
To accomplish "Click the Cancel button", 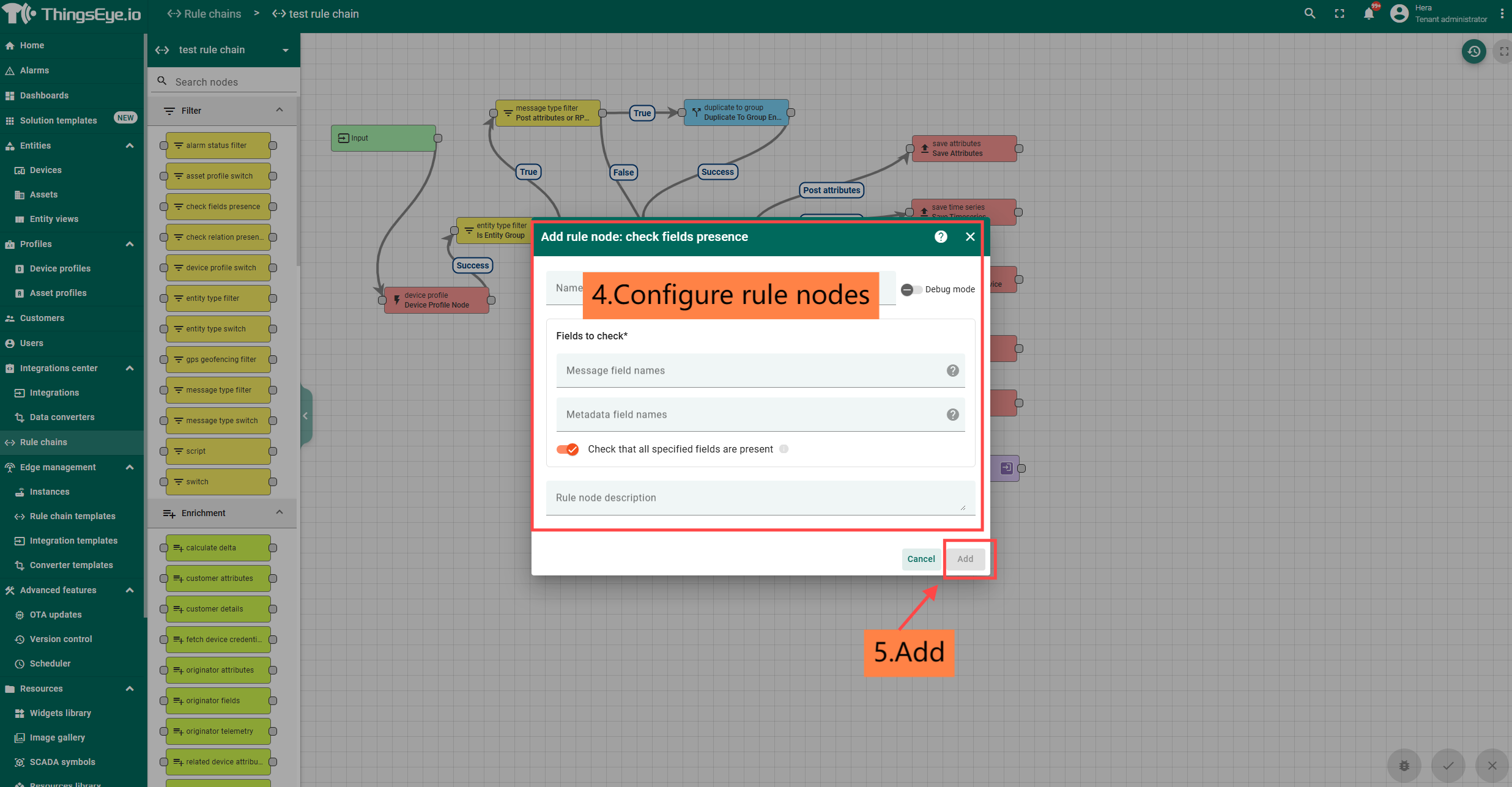I will click(x=921, y=559).
